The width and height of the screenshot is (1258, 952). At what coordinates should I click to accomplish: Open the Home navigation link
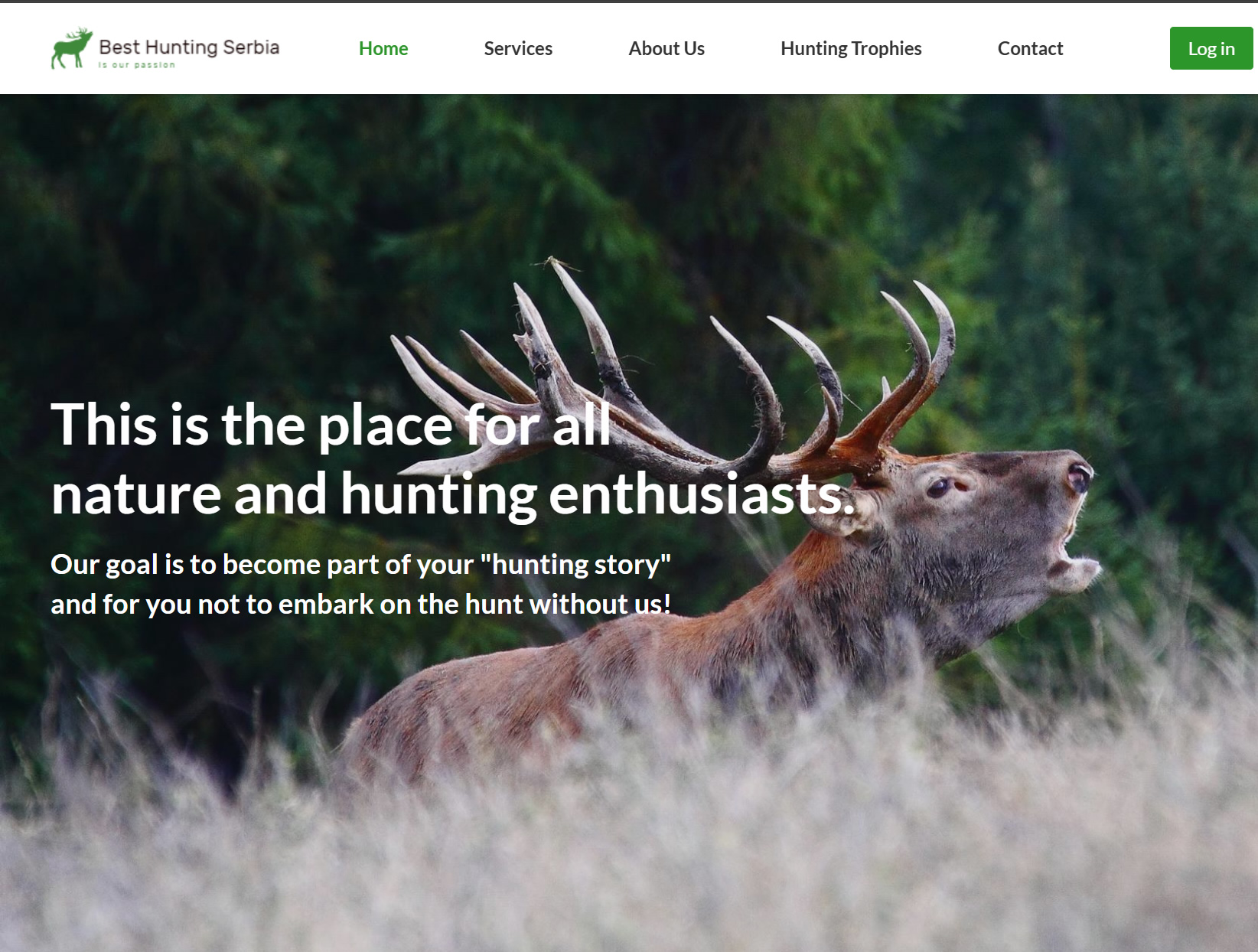point(383,48)
